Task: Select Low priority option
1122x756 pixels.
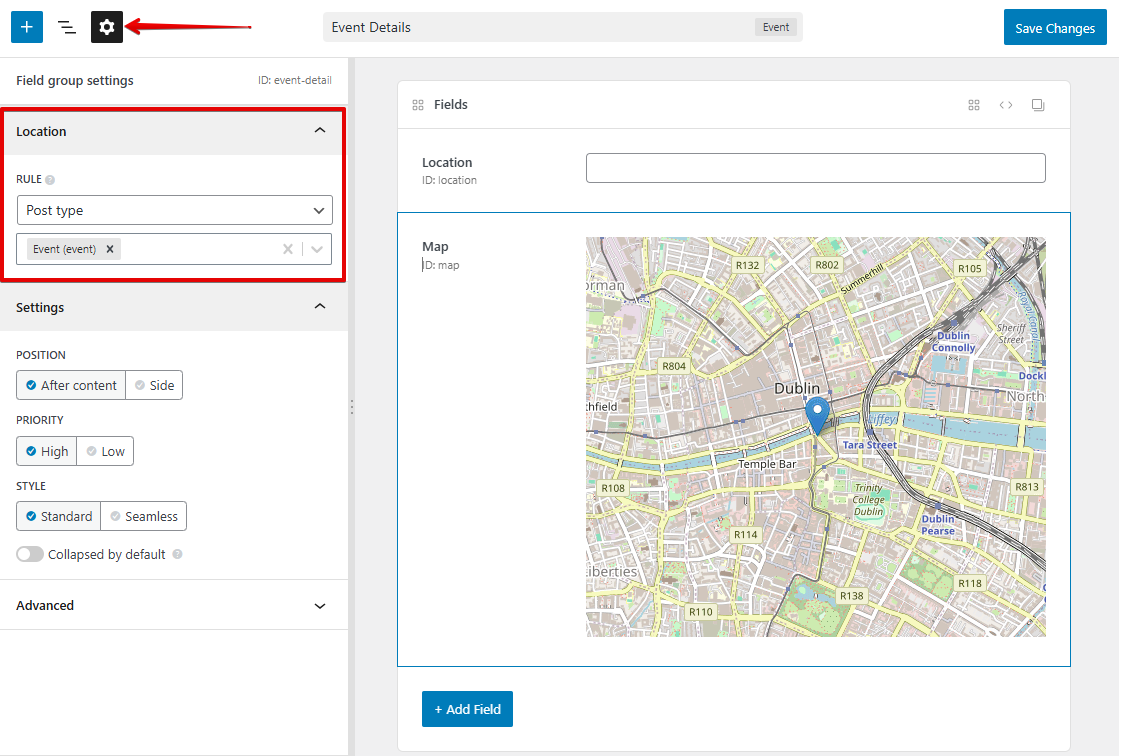Action: point(105,451)
